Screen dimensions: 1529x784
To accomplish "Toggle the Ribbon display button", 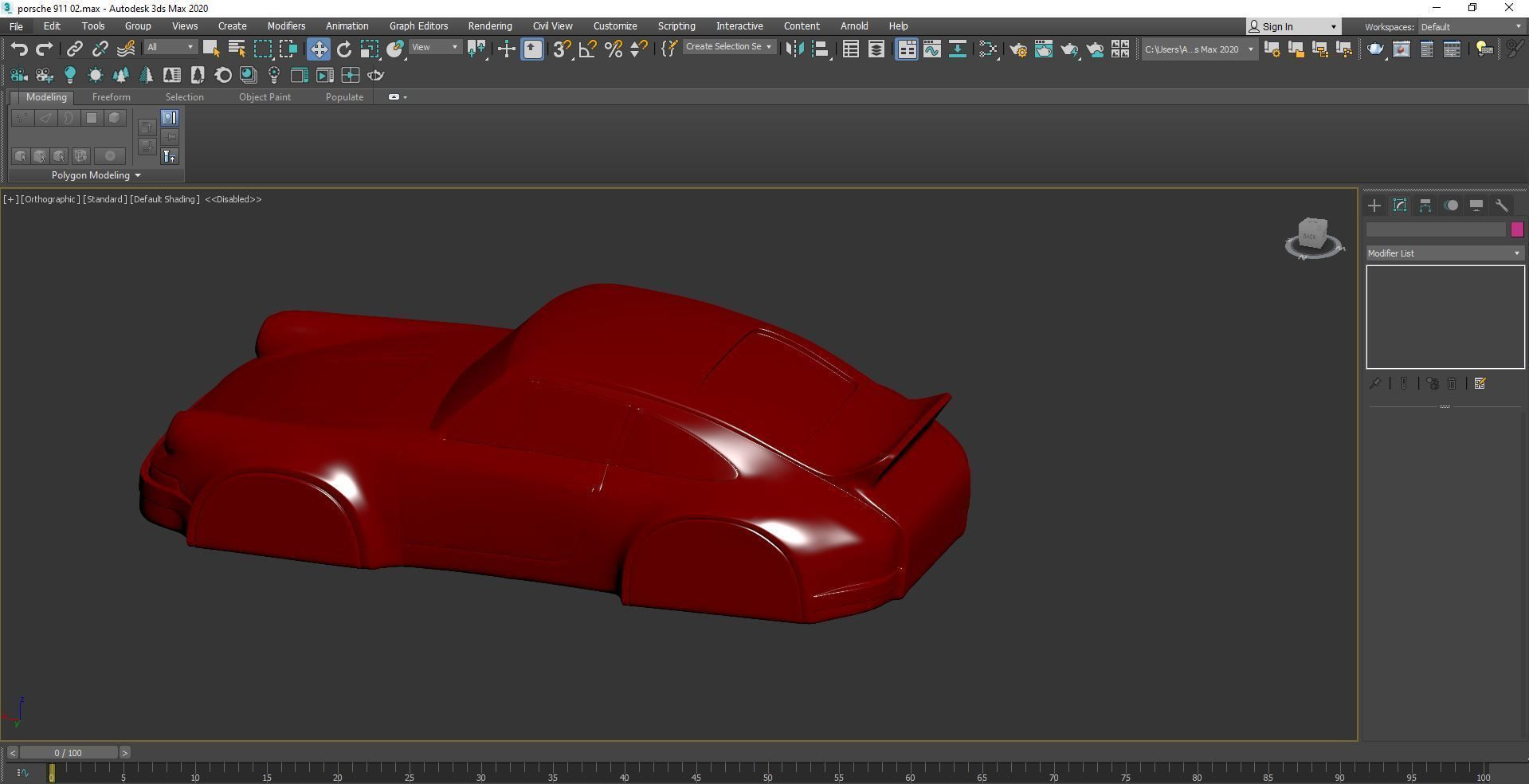I will [x=907, y=49].
